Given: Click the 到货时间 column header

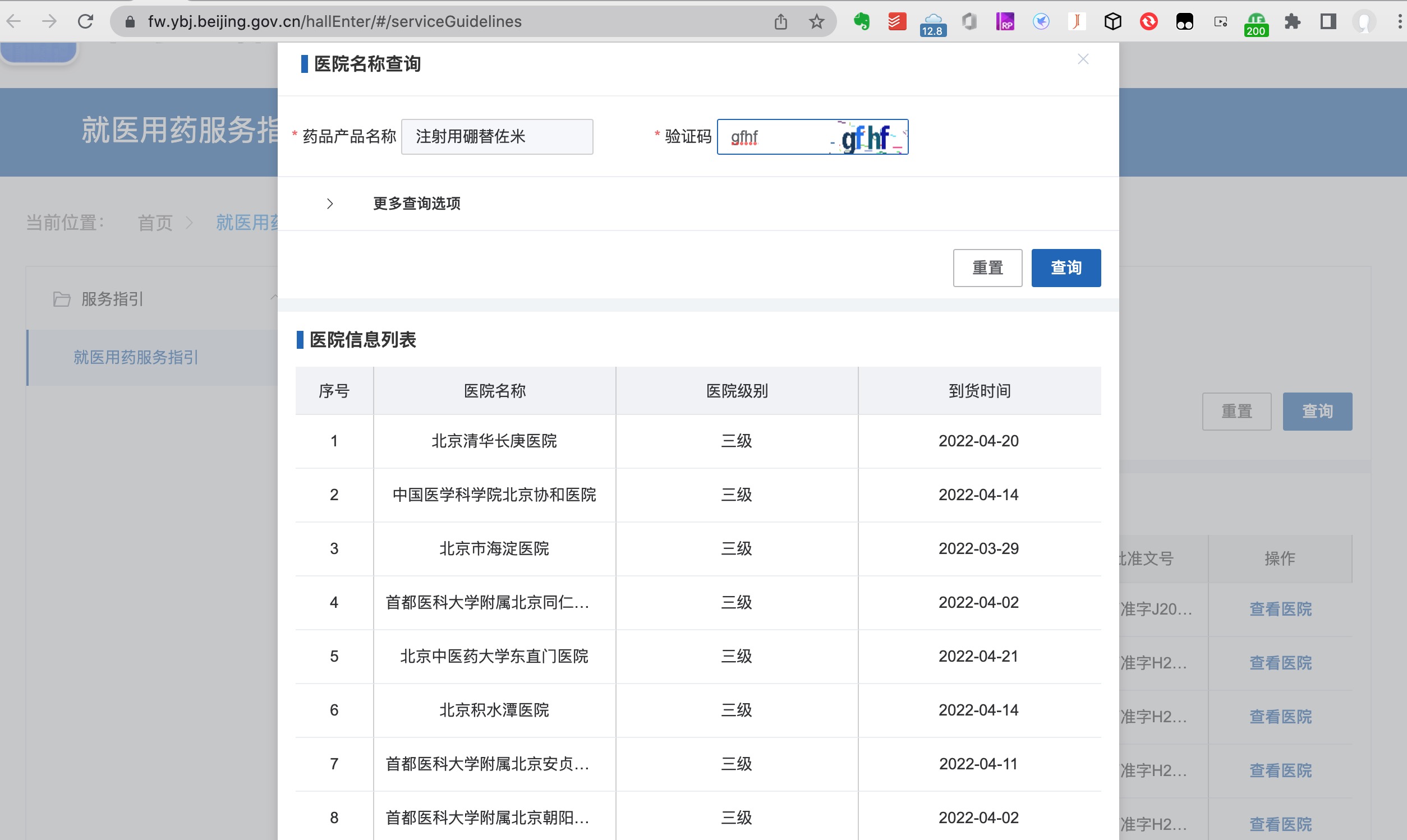Looking at the screenshot, I should (x=979, y=391).
